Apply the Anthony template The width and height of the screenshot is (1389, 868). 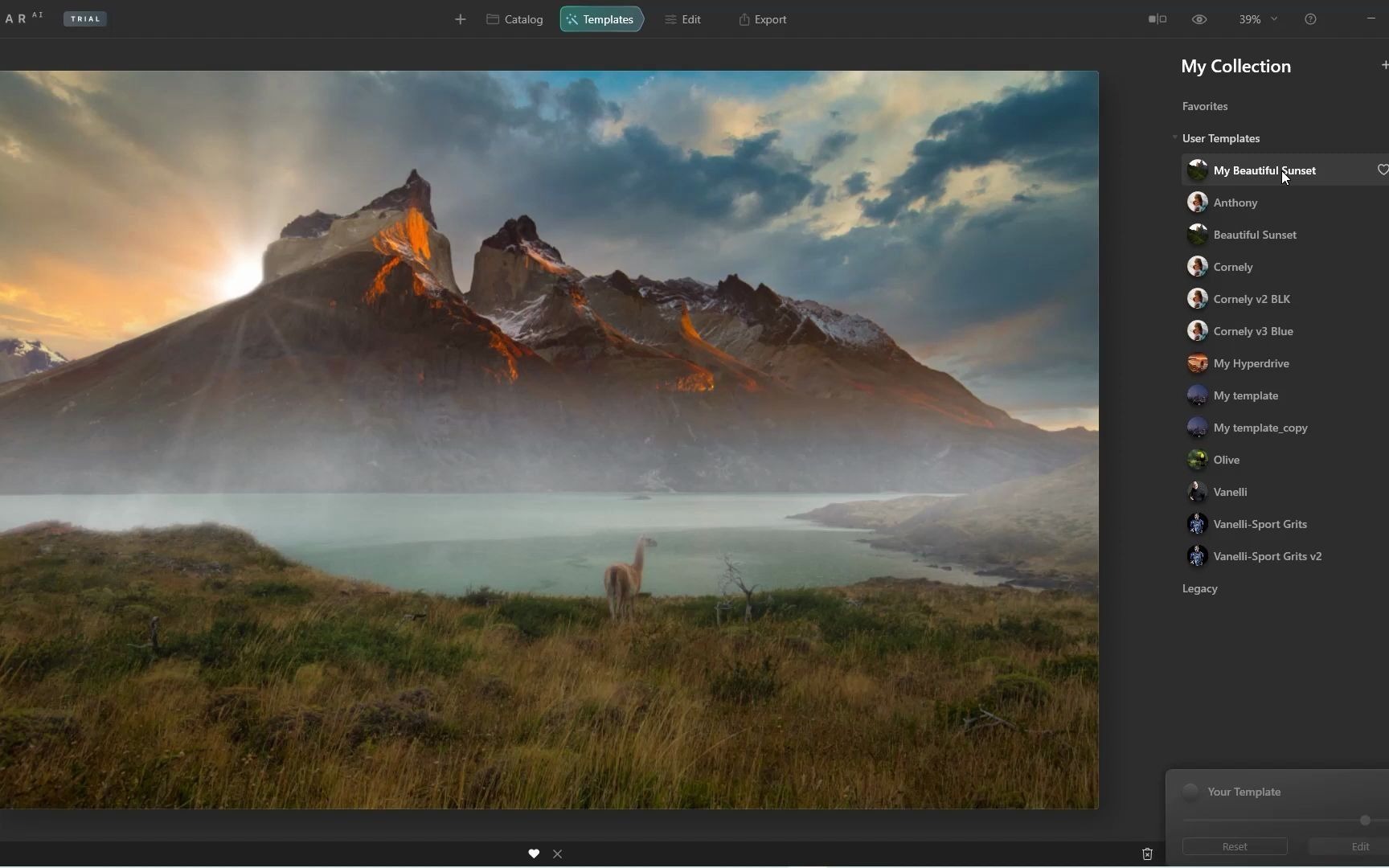click(x=1285, y=203)
